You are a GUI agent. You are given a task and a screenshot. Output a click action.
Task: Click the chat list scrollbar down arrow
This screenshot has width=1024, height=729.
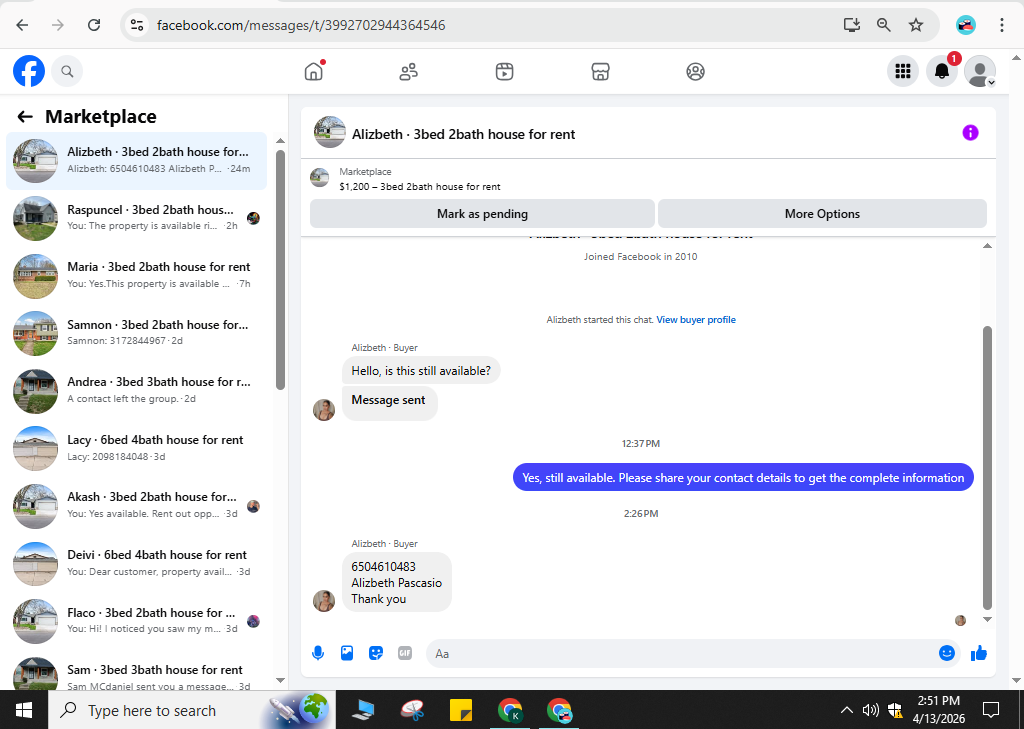[x=280, y=680]
